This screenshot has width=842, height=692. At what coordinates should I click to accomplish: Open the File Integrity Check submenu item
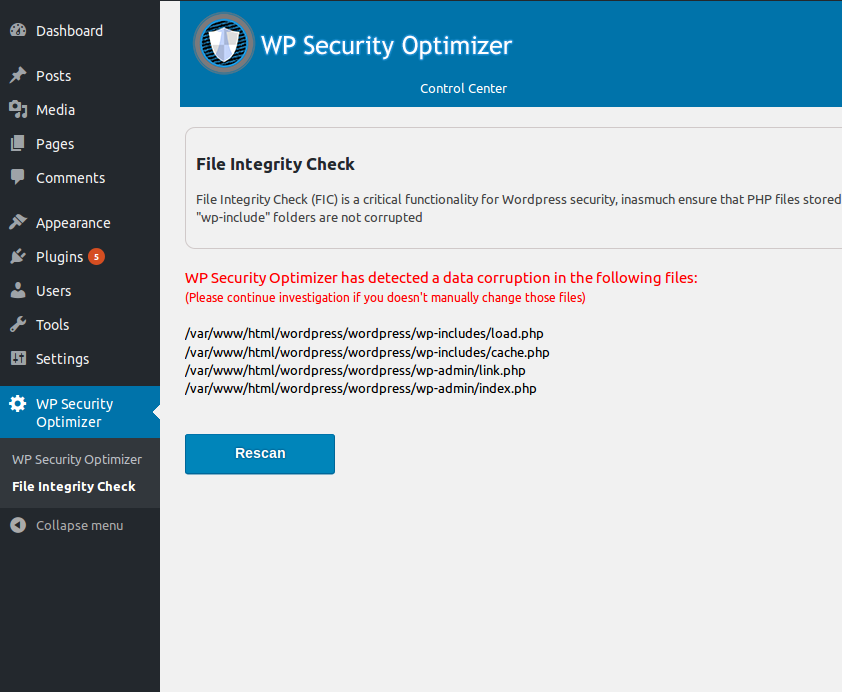(x=74, y=486)
